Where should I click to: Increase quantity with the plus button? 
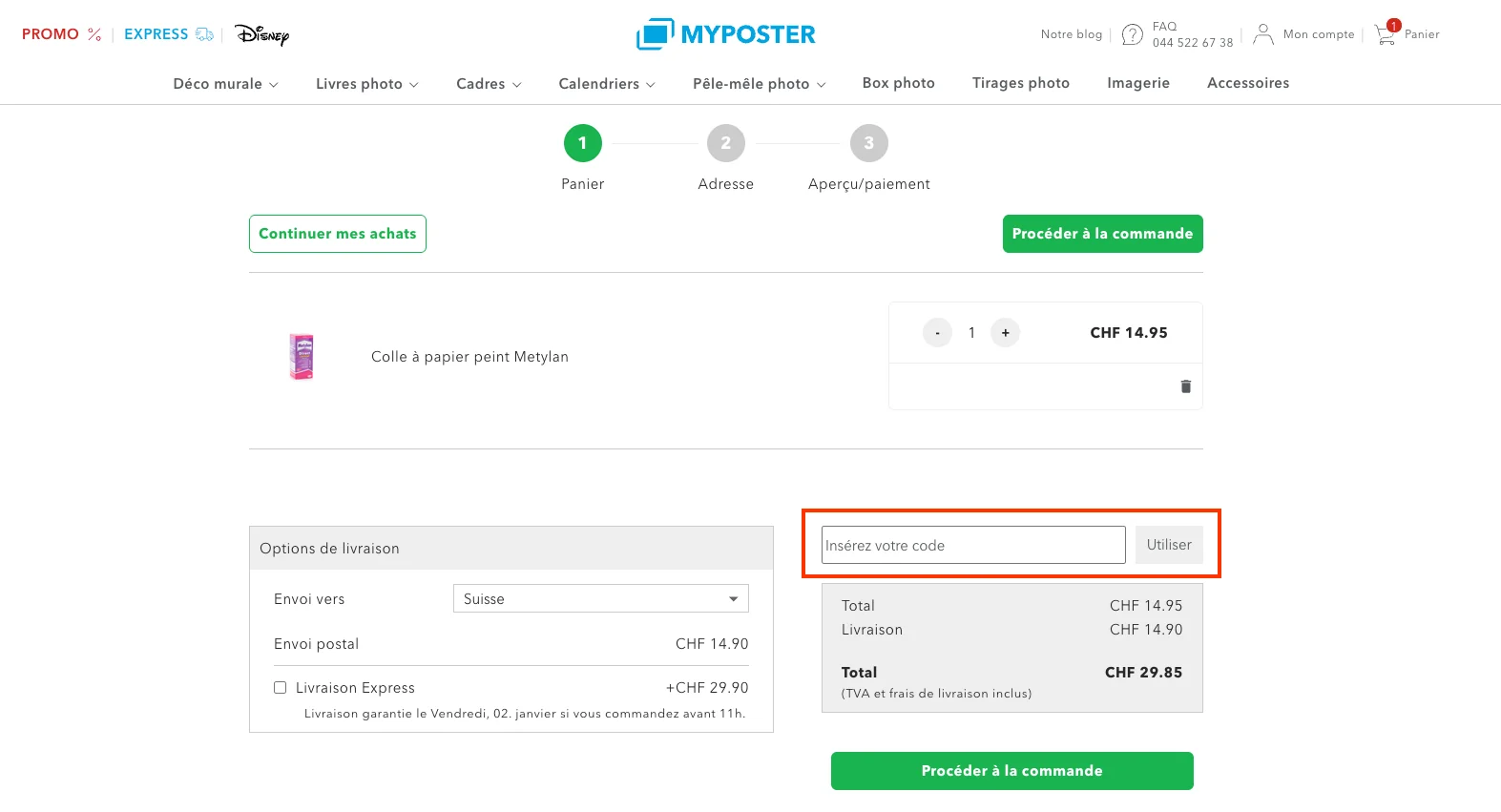(1006, 333)
